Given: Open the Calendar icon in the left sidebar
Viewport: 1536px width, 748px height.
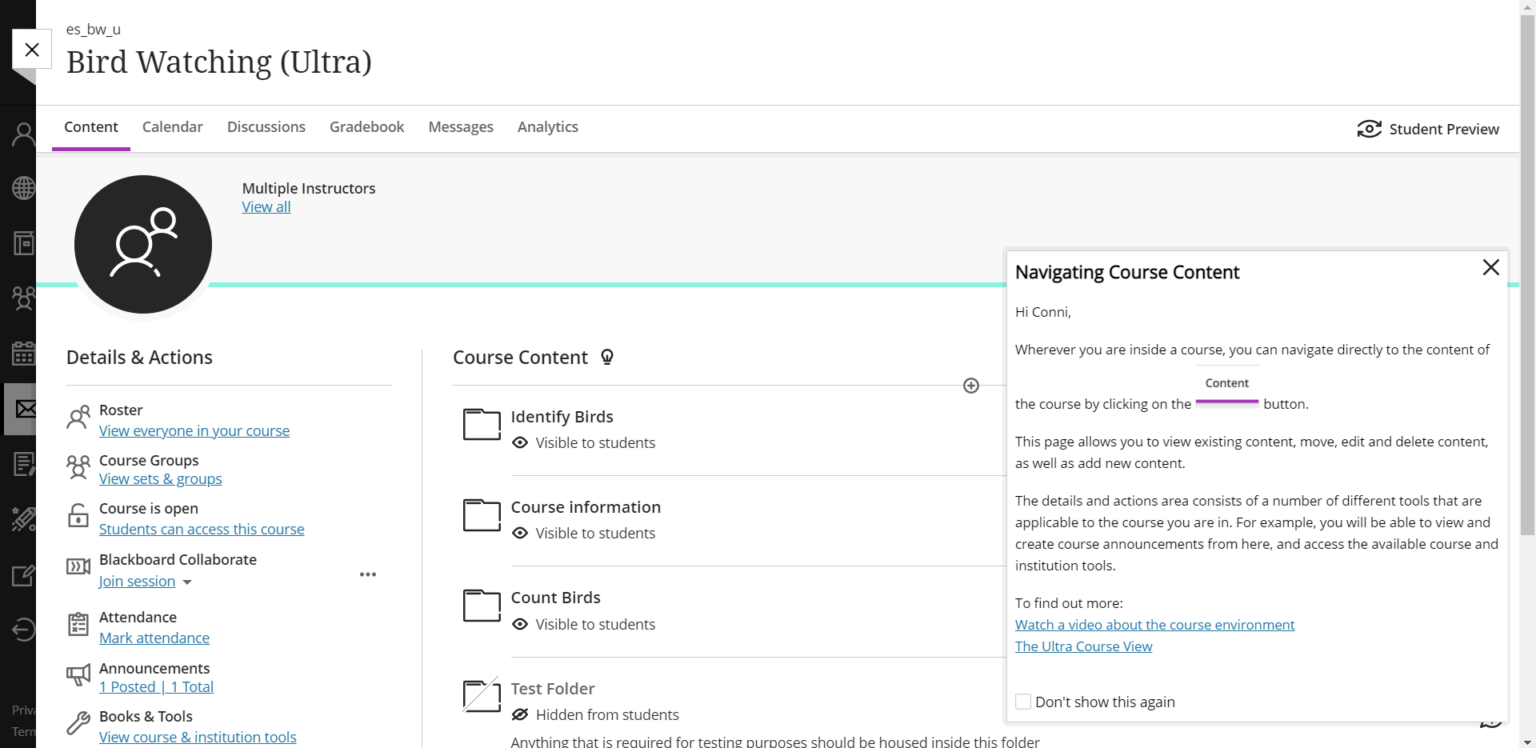Looking at the screenshot, I should [x=23, y=353].
